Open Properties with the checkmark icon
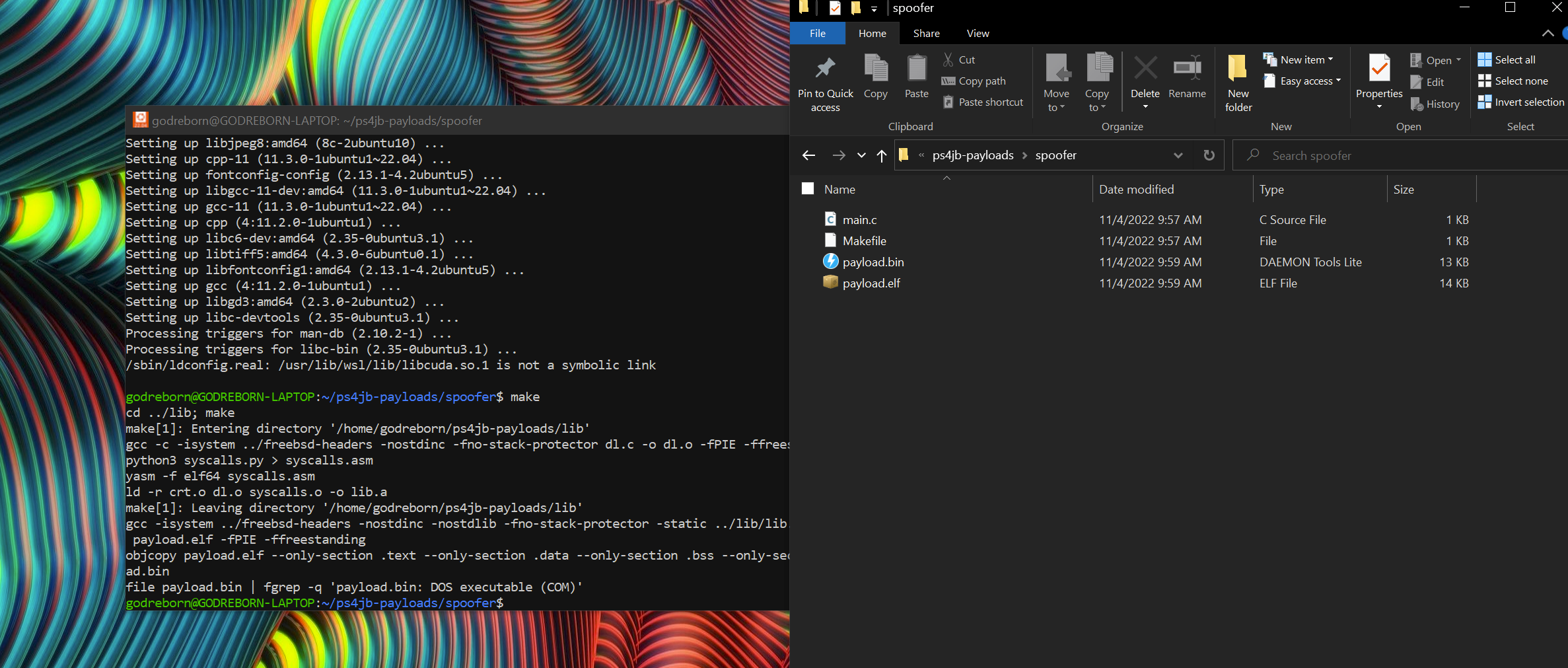 pyautogui.click(x=1379, y=68)
